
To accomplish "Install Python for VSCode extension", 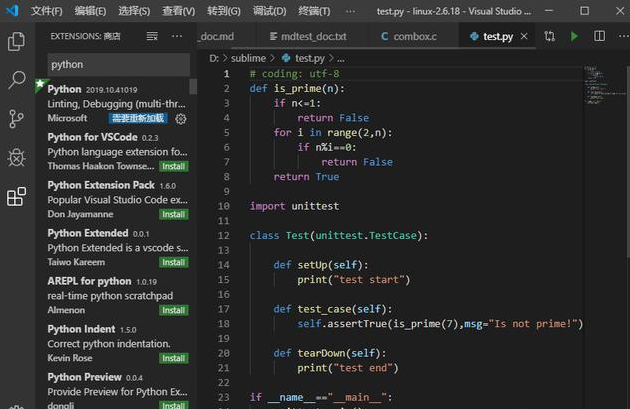I will click(x=174, y=166).
